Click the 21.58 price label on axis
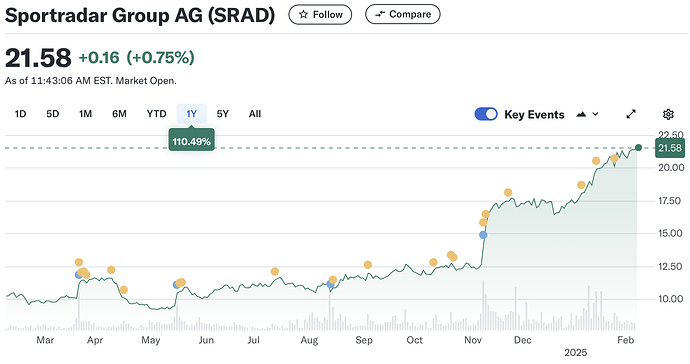 coord(669,148)
